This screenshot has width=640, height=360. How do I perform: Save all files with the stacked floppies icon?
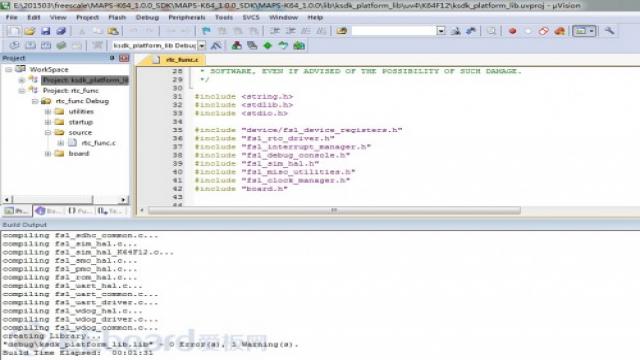pyautogui.click(x=61, y=31)
